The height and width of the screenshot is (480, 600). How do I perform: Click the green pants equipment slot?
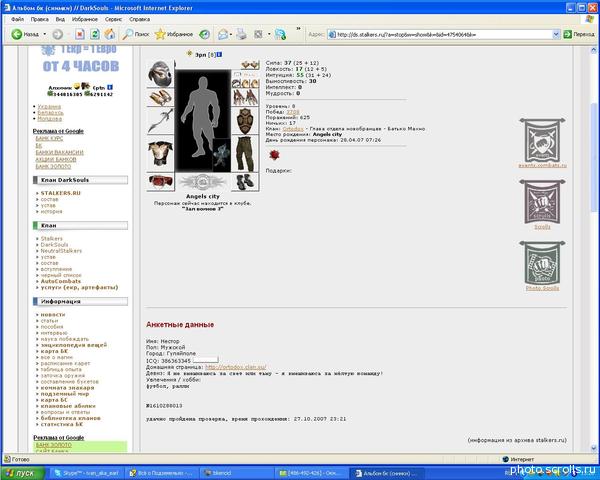click(245, 153)
